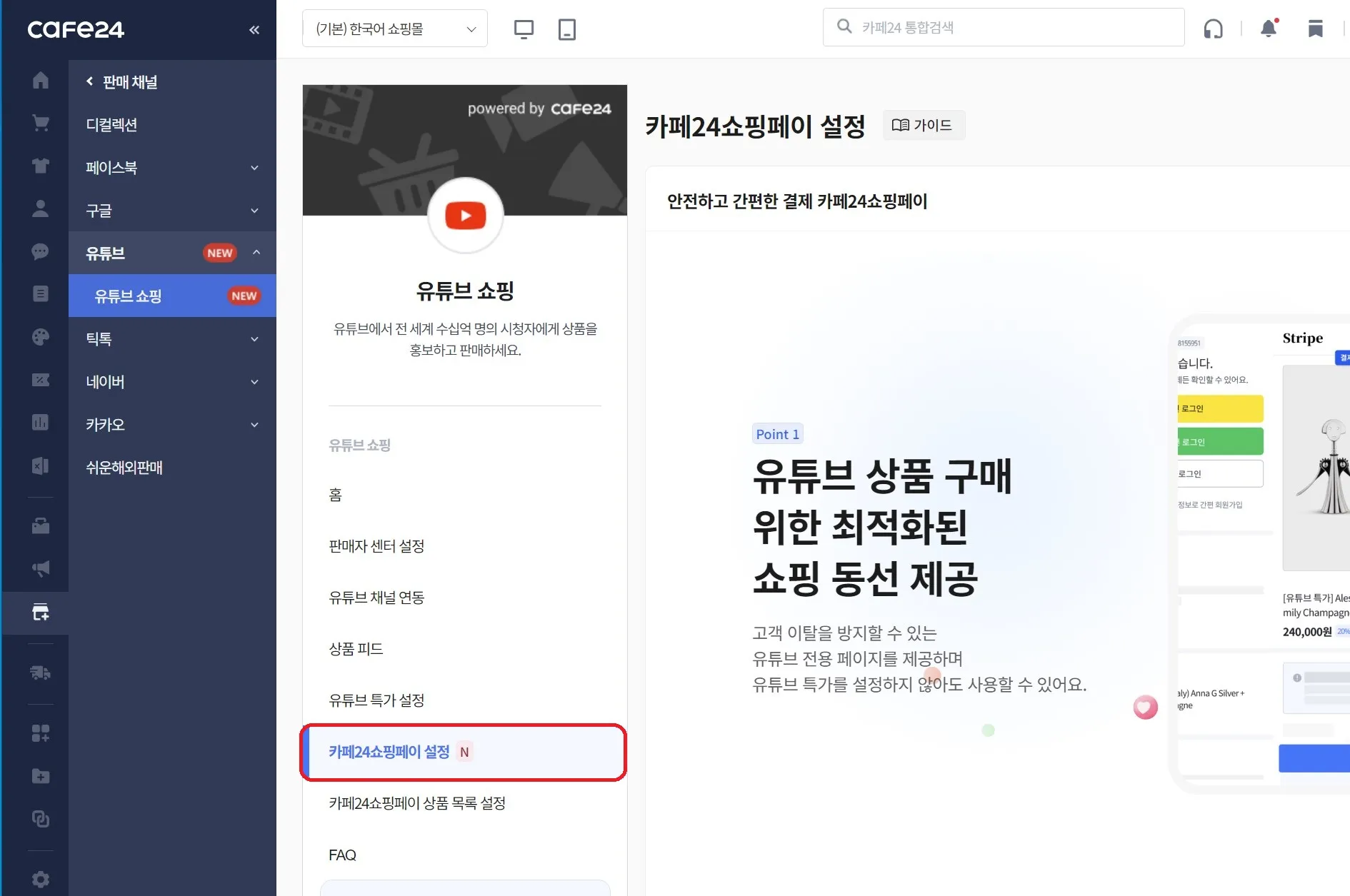Open the toolbox icon in sidebar
Image resolution: width=1350 pixels, height=896 pixels.
[41, 526]
